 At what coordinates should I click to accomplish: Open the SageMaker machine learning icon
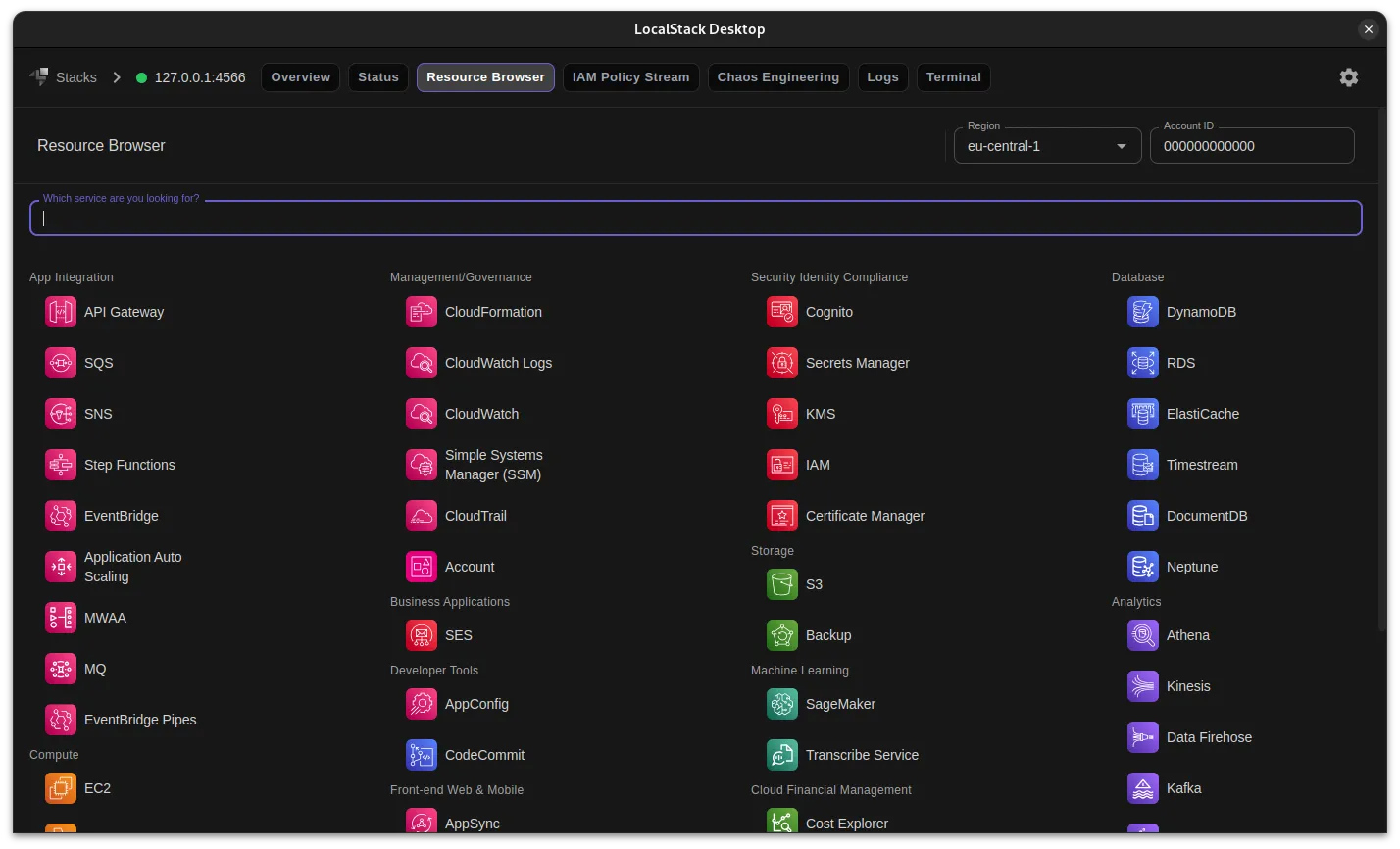pos(781,704)
